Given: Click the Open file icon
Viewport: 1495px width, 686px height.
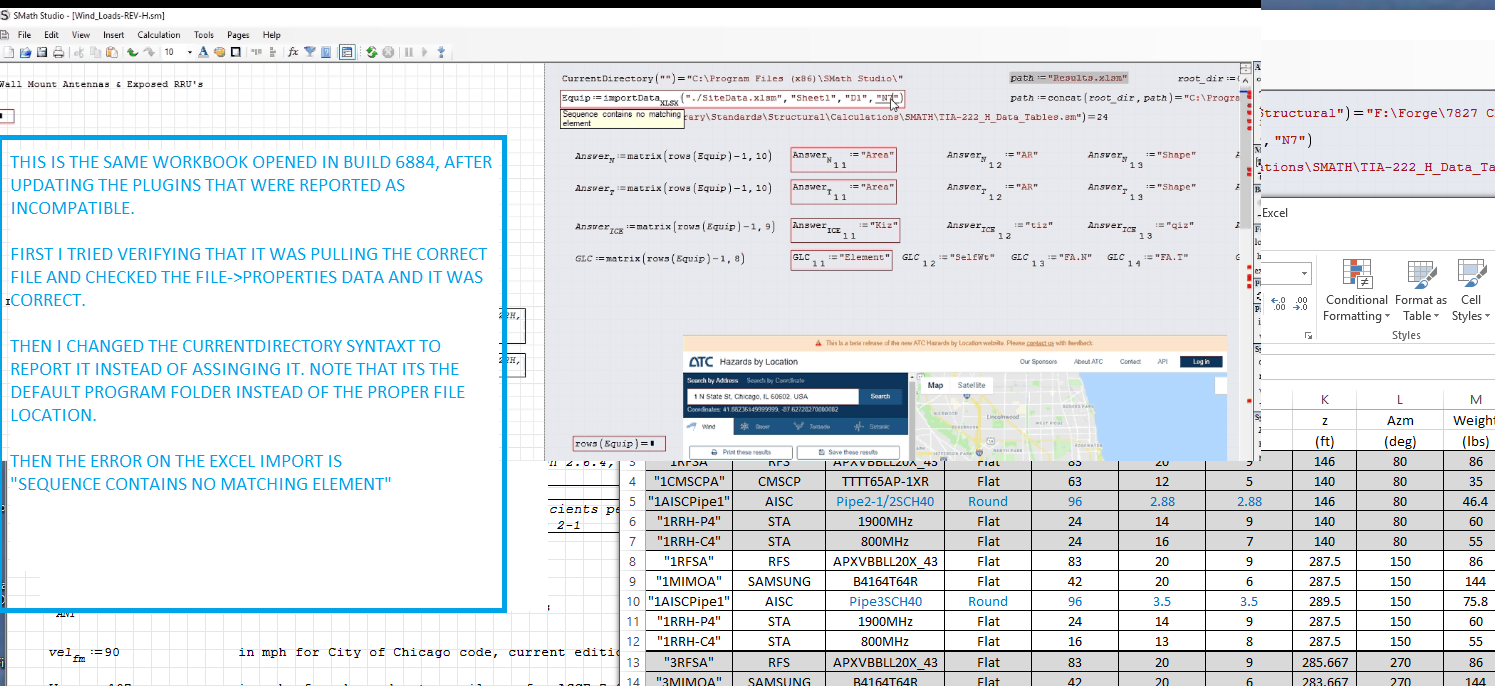Looking at the screenshot, I should pyautogui.click(x=26, y=52).
